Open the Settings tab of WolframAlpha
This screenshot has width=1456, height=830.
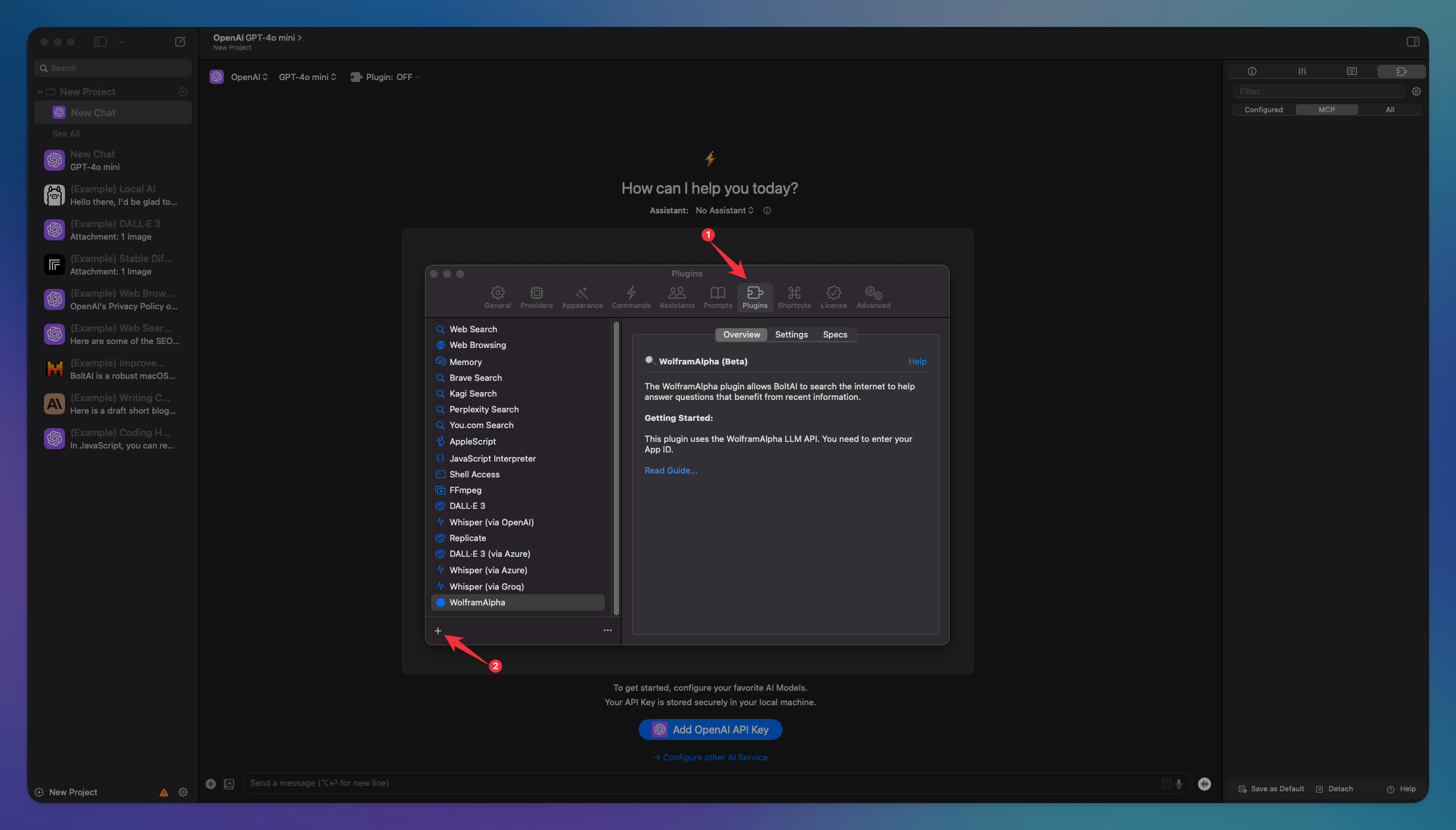[791, 334]
